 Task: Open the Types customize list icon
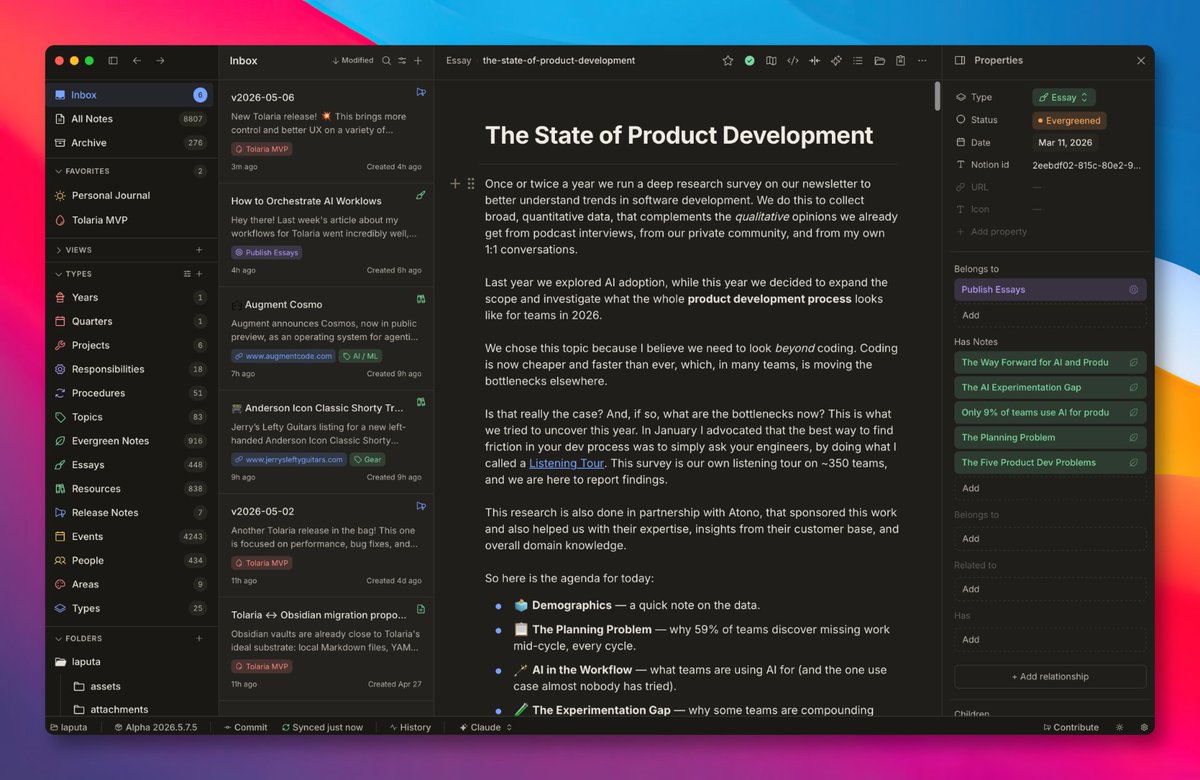[187, 274]
